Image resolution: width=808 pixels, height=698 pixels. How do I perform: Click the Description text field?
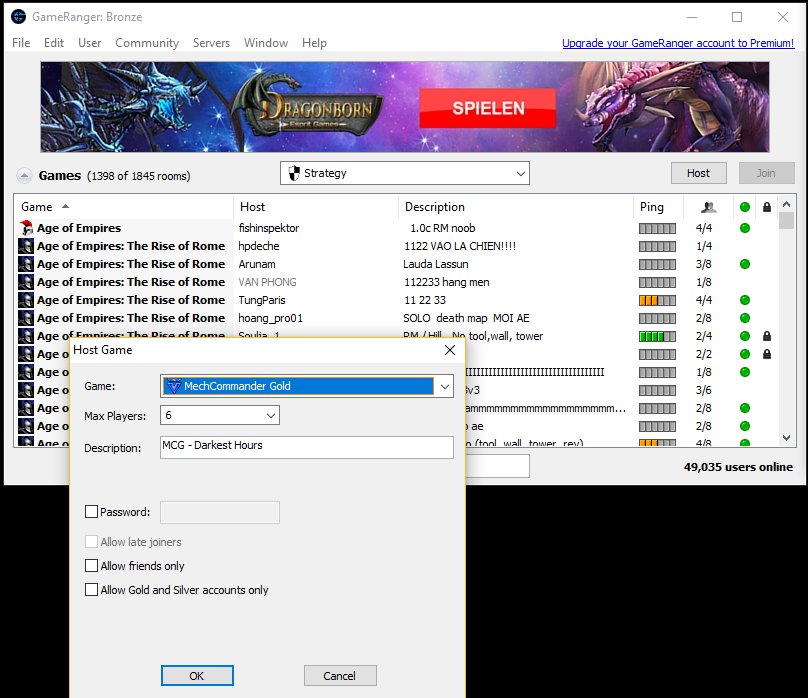(307, 447)
